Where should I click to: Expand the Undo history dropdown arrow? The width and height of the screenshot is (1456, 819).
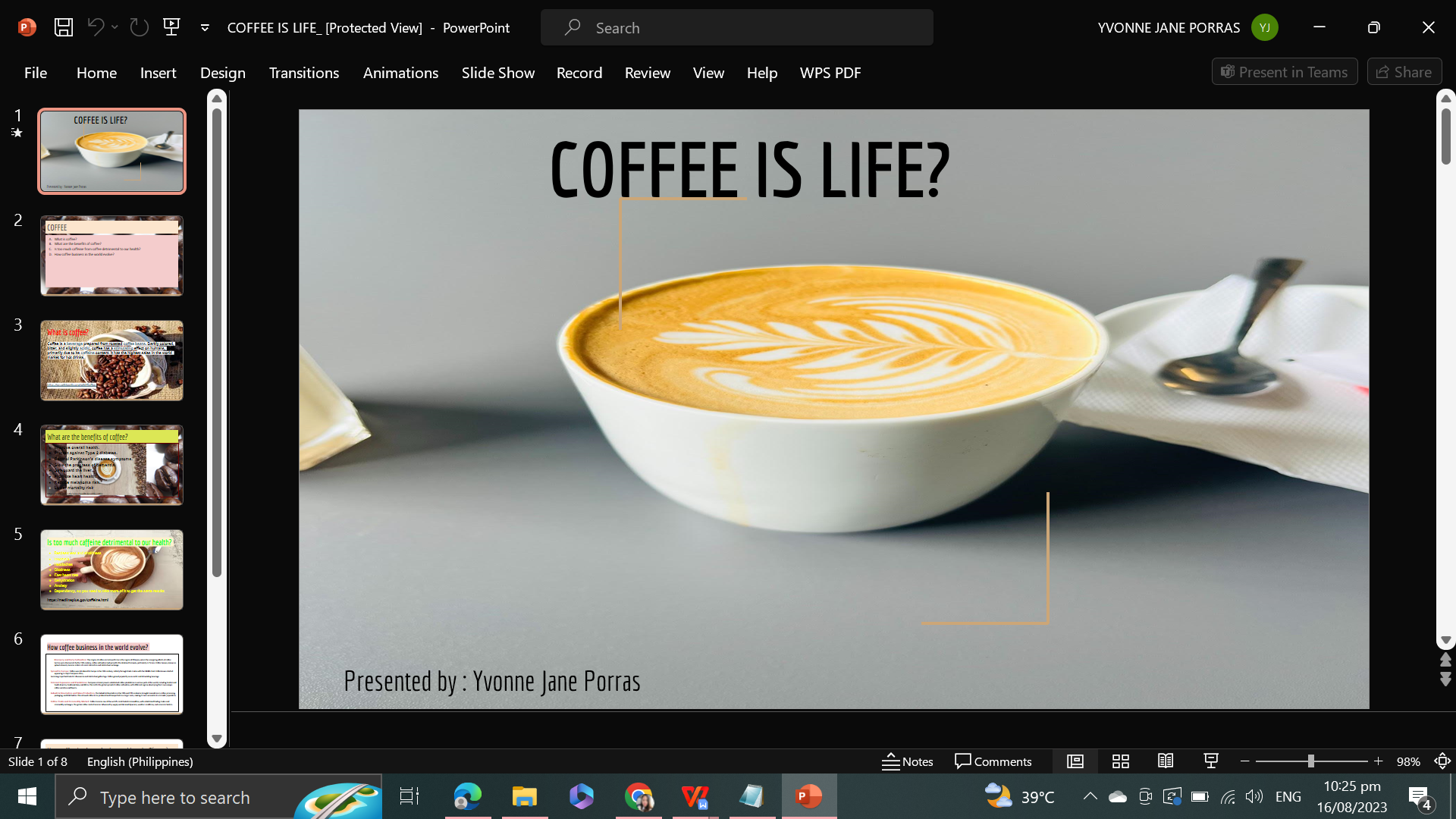pos(115,28)
